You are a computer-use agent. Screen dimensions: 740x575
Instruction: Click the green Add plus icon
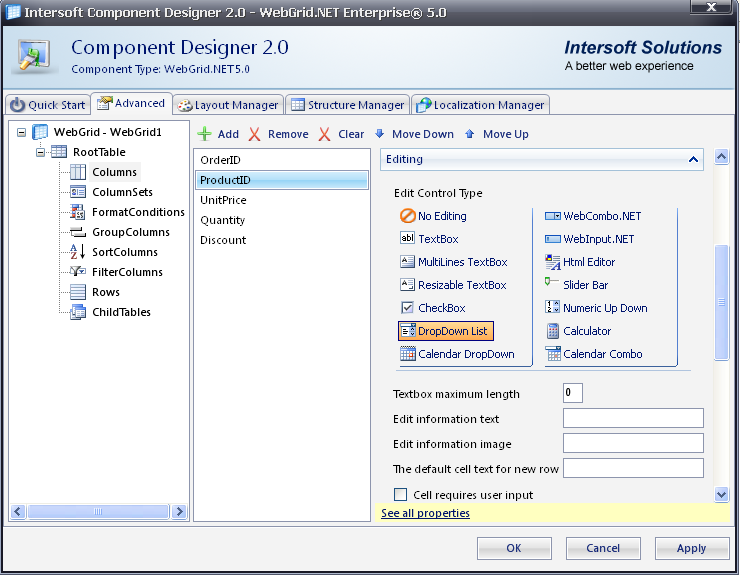pos(204,134)
